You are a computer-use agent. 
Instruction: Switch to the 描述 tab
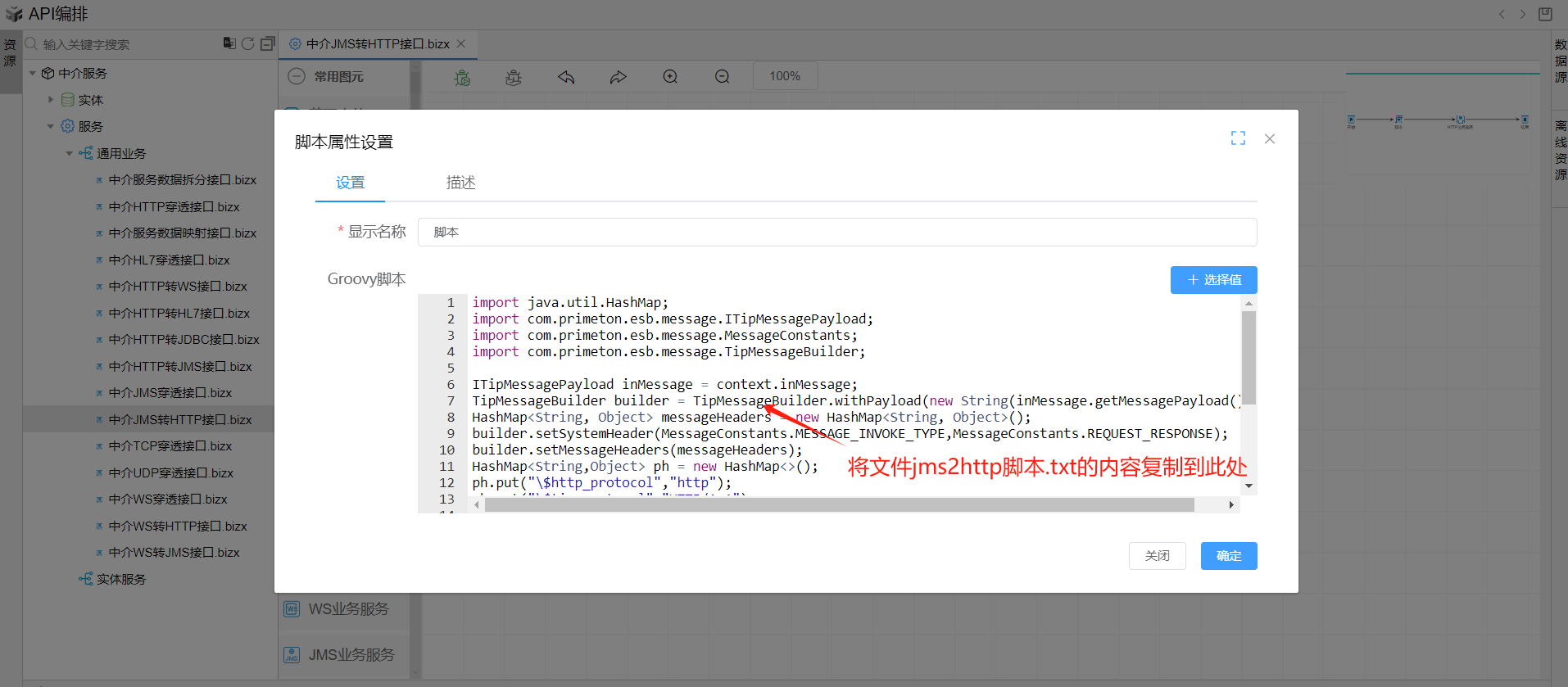pos(460,183)
